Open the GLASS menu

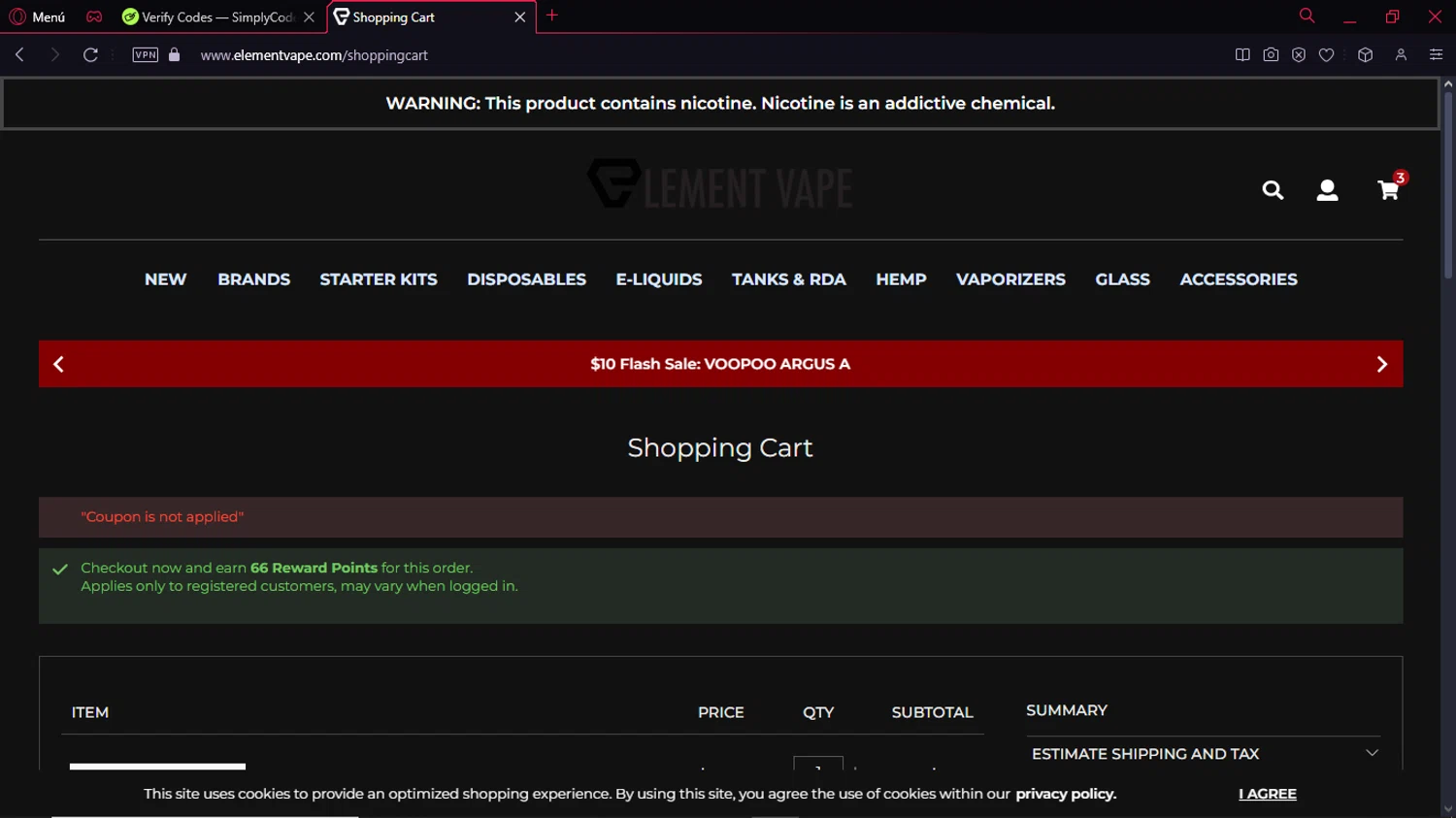[x=1122, y=279]
